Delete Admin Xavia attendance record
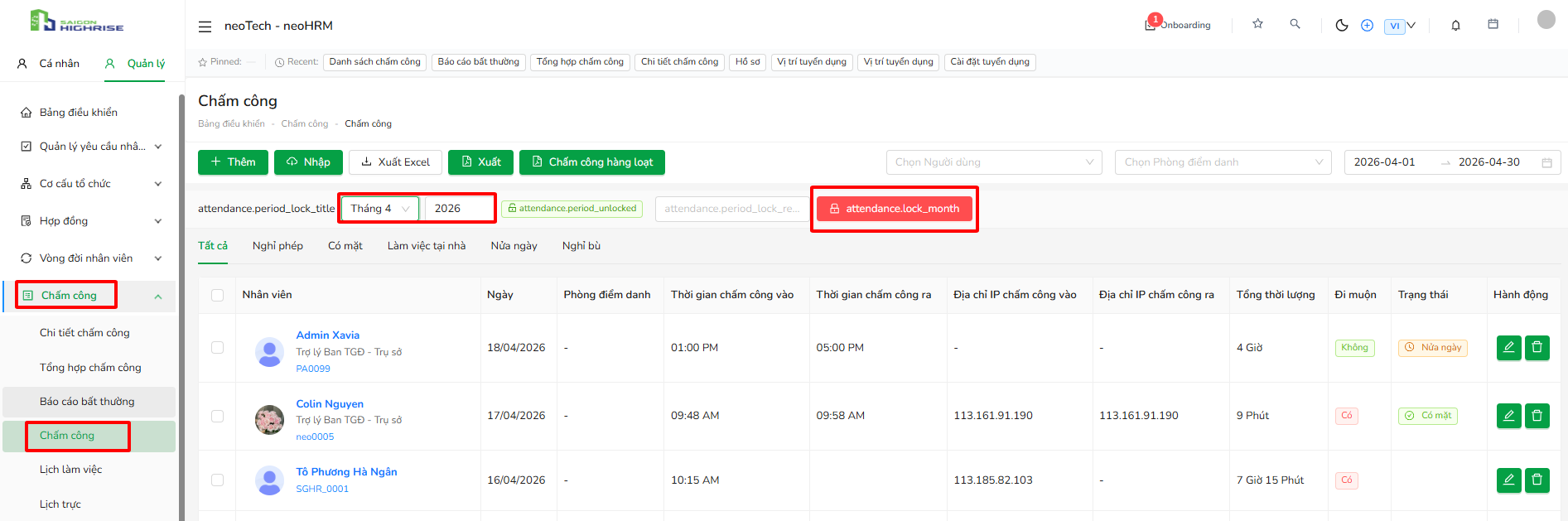This screenshot has height=521, width=1568. (1537, 348)
